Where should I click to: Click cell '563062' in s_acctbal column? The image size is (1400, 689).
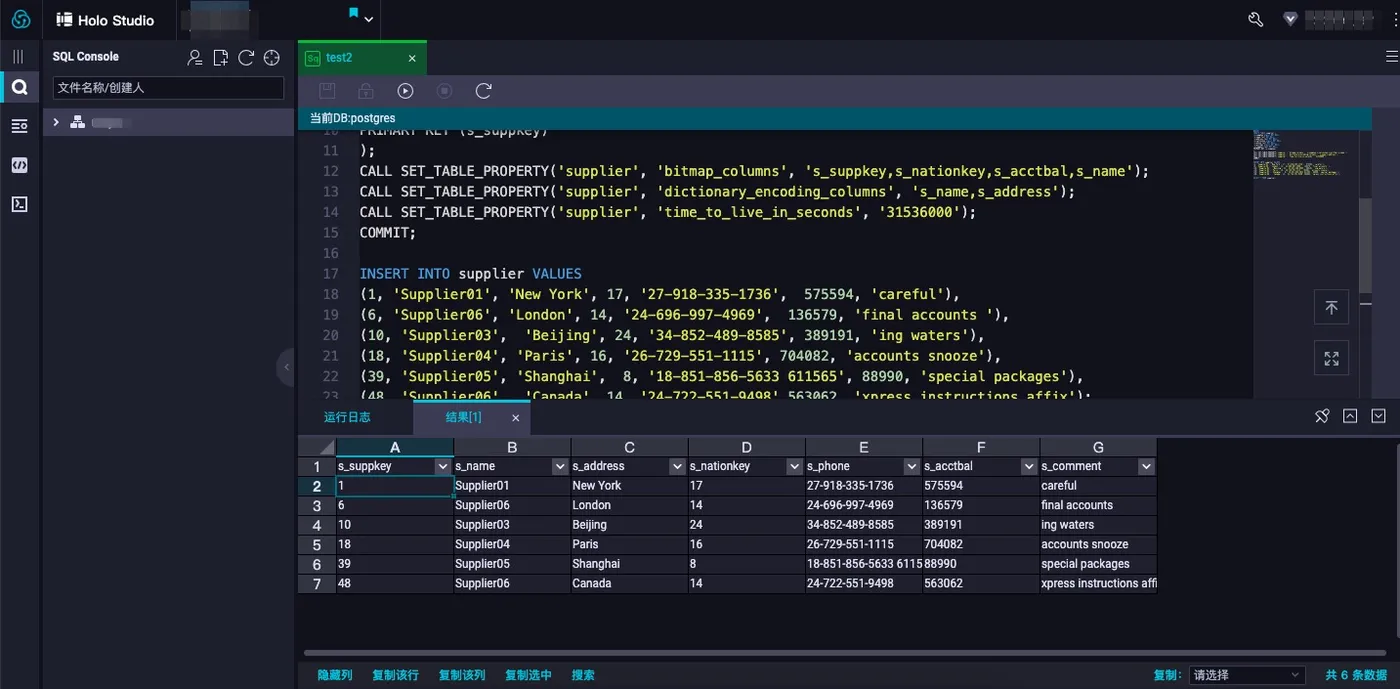coord(981,584)
